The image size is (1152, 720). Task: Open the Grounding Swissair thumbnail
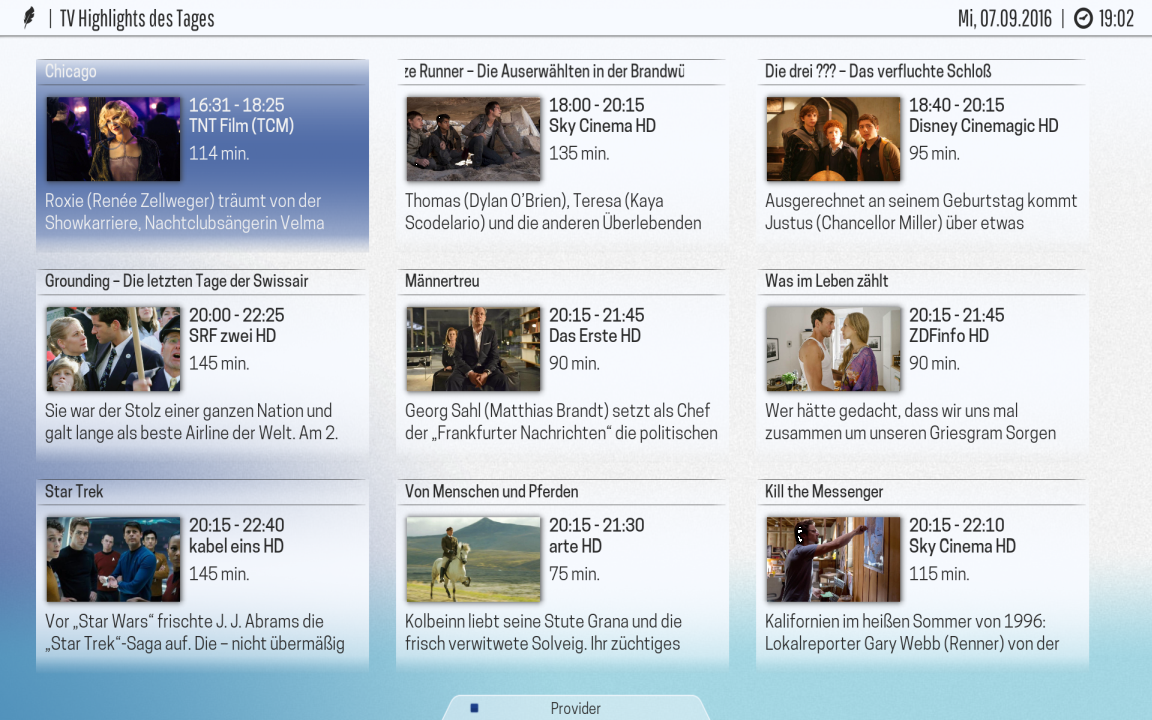click(113, 349)
